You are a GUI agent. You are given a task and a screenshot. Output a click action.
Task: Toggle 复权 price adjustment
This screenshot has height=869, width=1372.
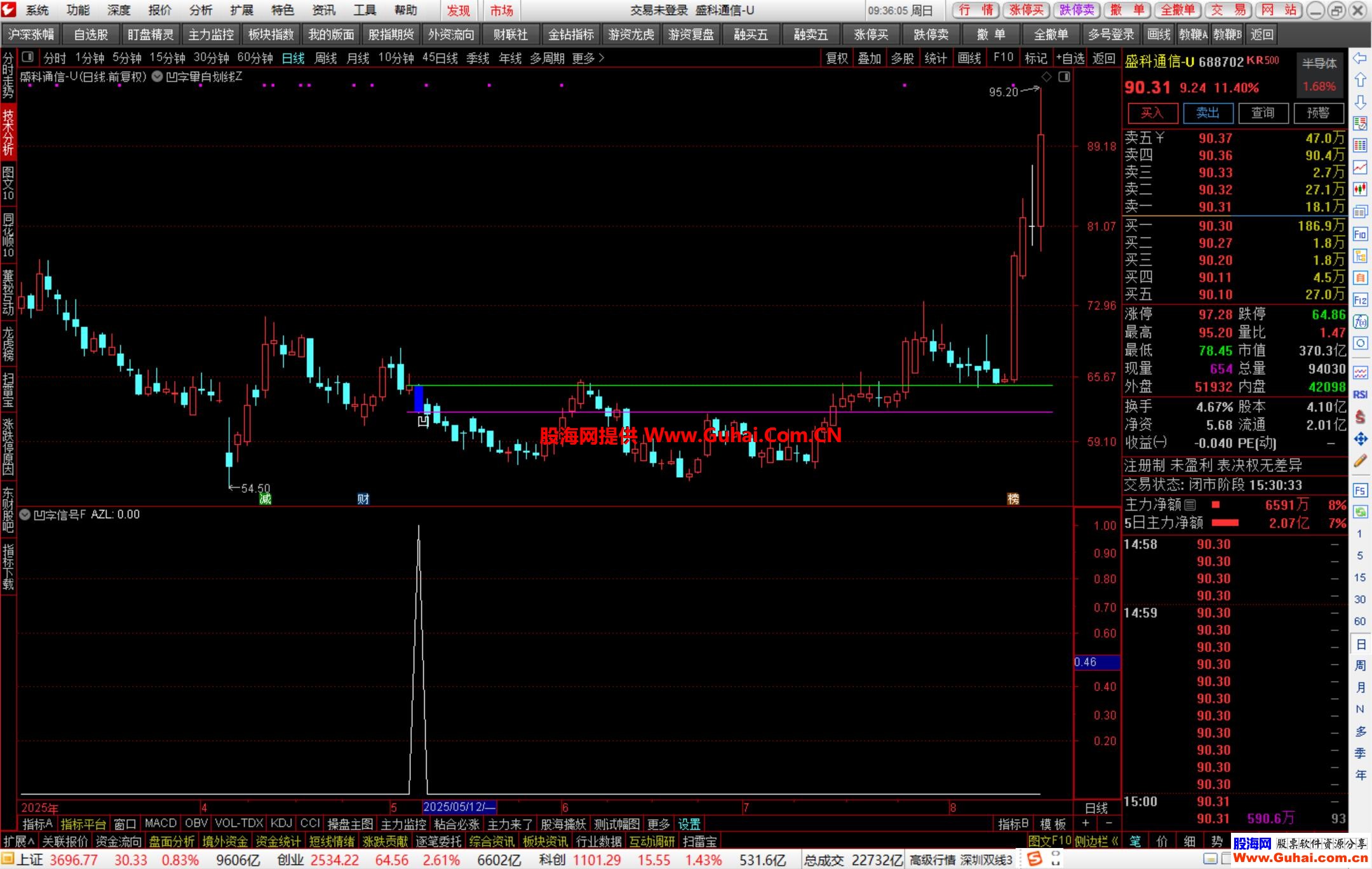(837, 58)
